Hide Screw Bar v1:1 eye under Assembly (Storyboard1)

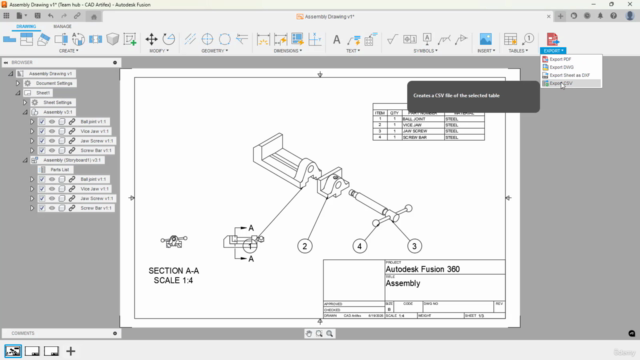click(52, 208)
